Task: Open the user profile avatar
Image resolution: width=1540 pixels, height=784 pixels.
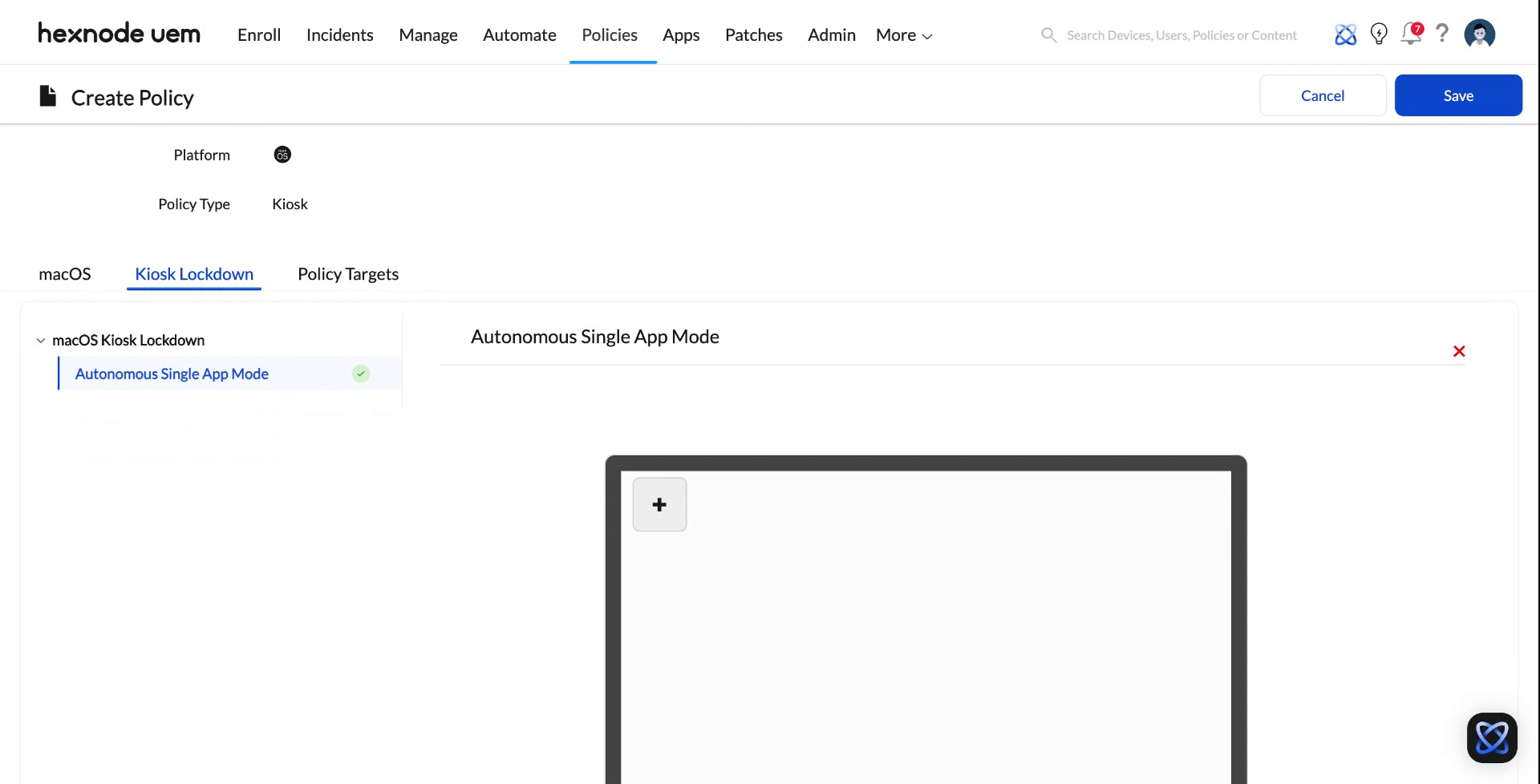Action: (x=1480, y=34)
